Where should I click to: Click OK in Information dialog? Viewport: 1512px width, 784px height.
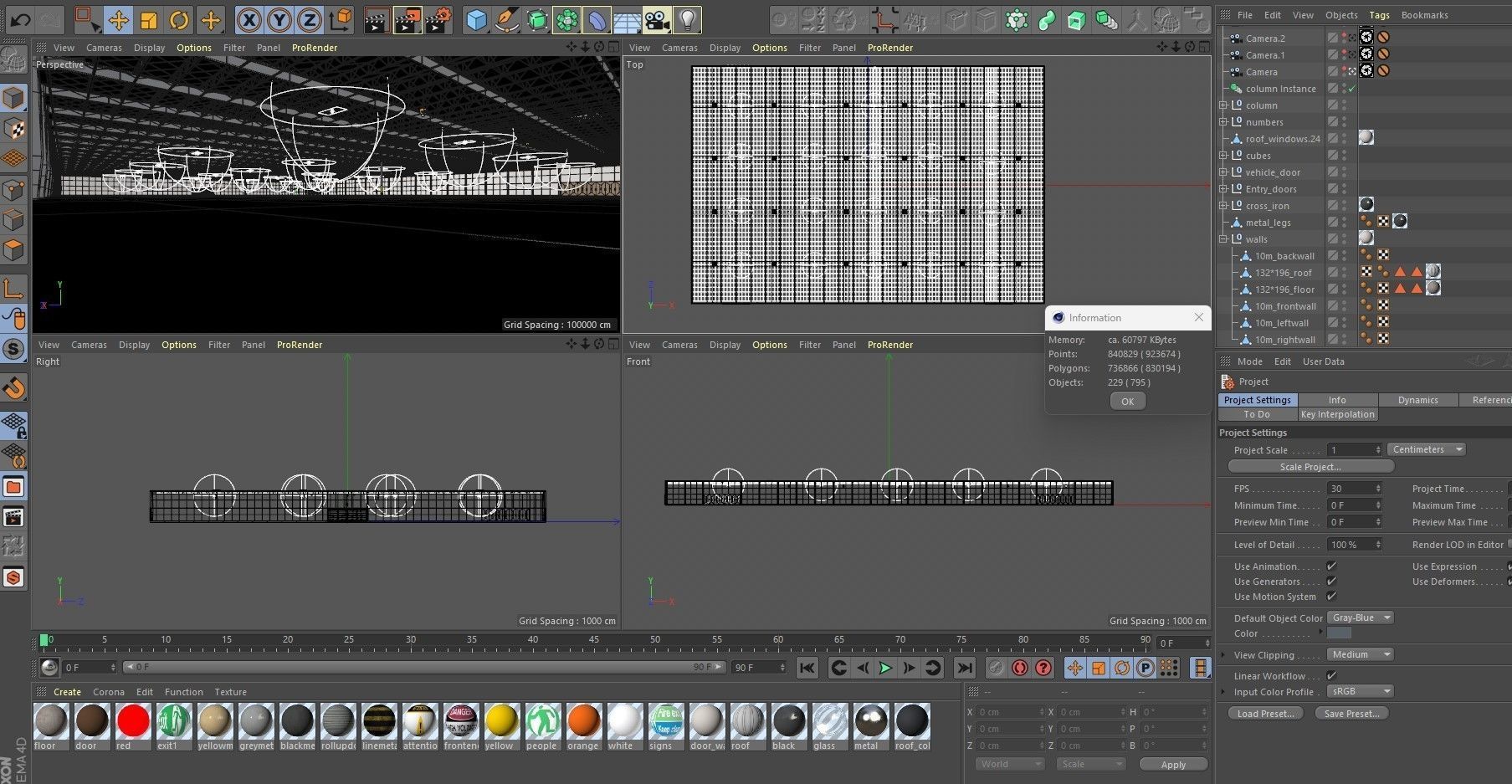point(1127,402)
